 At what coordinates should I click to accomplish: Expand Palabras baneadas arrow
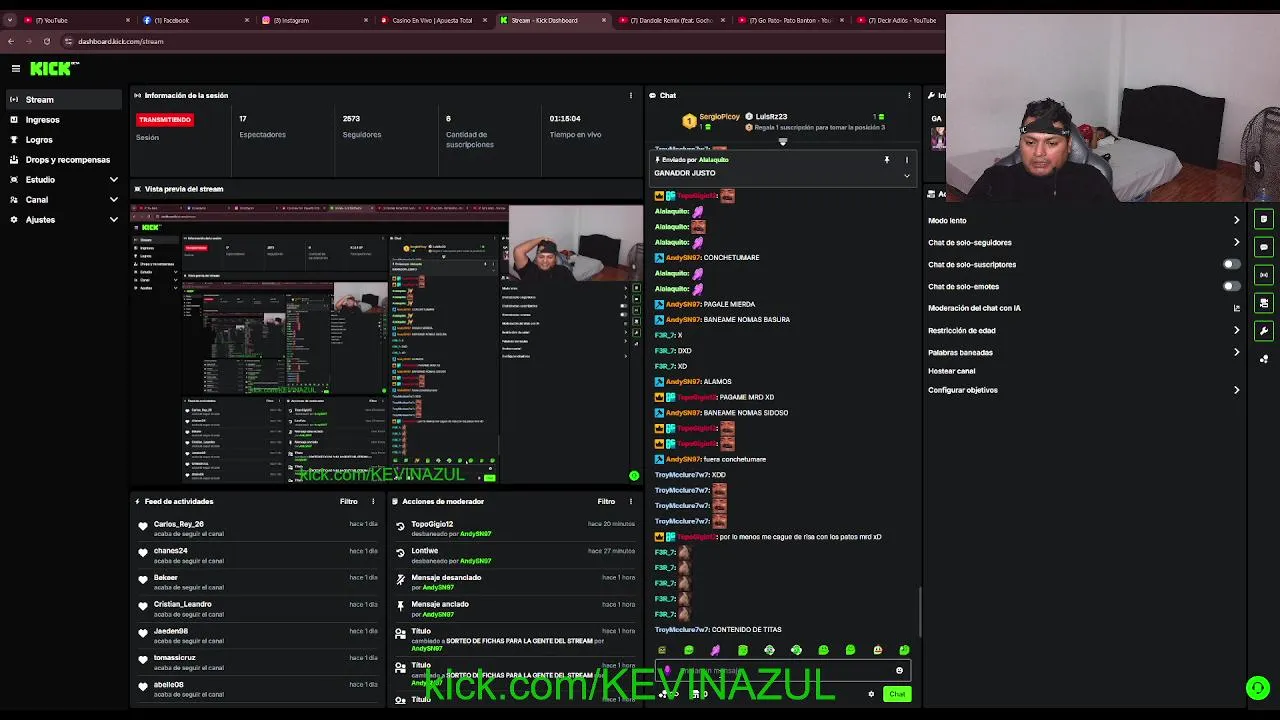1237,352
